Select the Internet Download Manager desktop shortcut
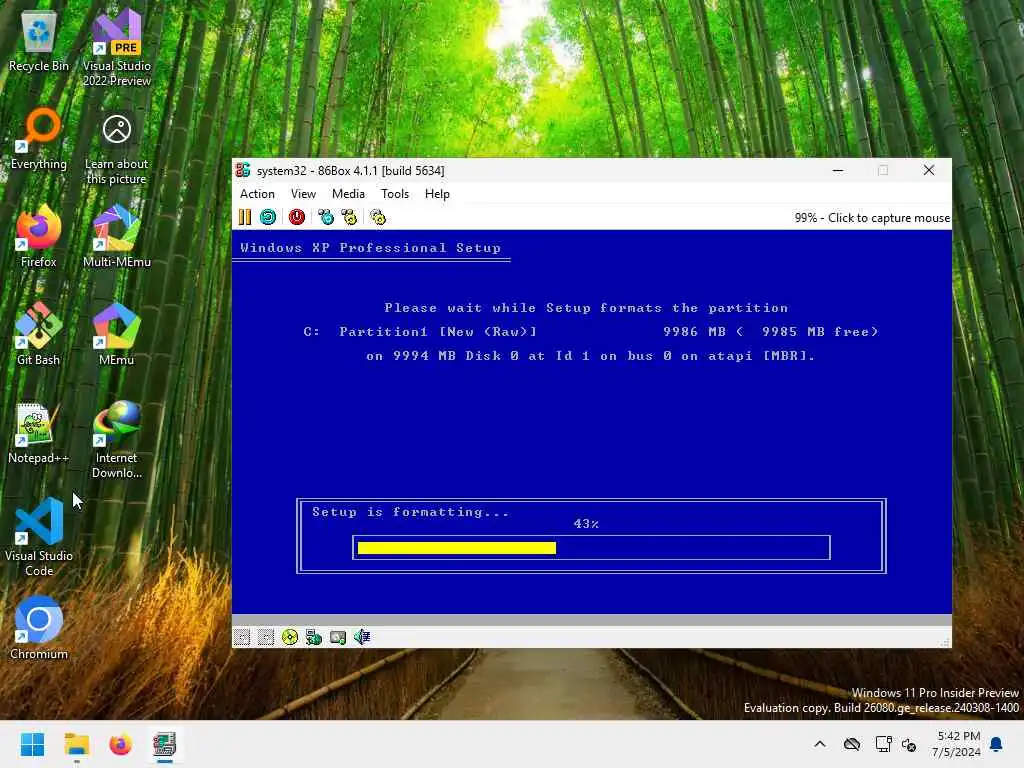Viewport: 1024px width, 768px height. click(x=117, y=441)
